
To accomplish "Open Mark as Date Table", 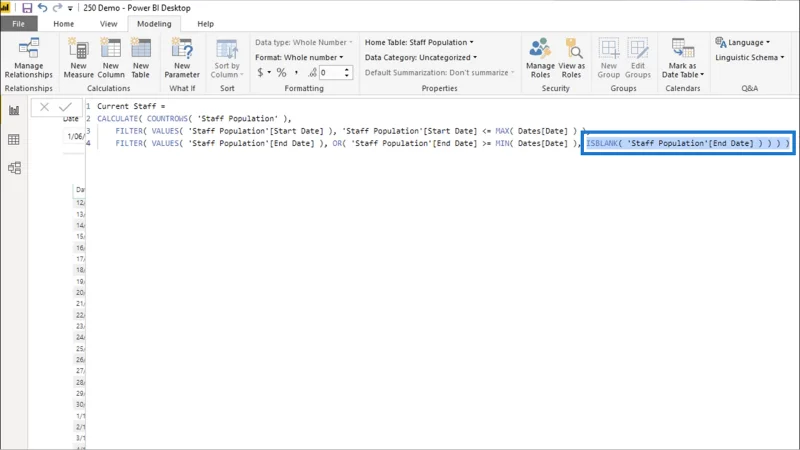I will pyautogui.click(x=683, y=58).
